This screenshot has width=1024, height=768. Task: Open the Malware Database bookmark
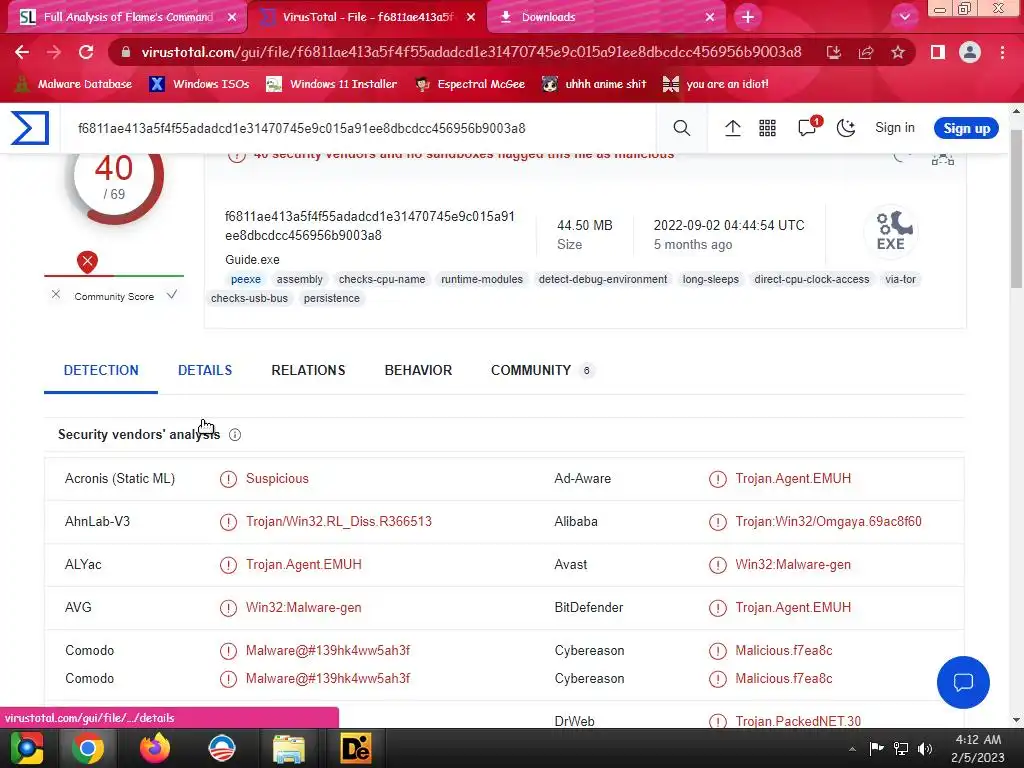point(73,84)
